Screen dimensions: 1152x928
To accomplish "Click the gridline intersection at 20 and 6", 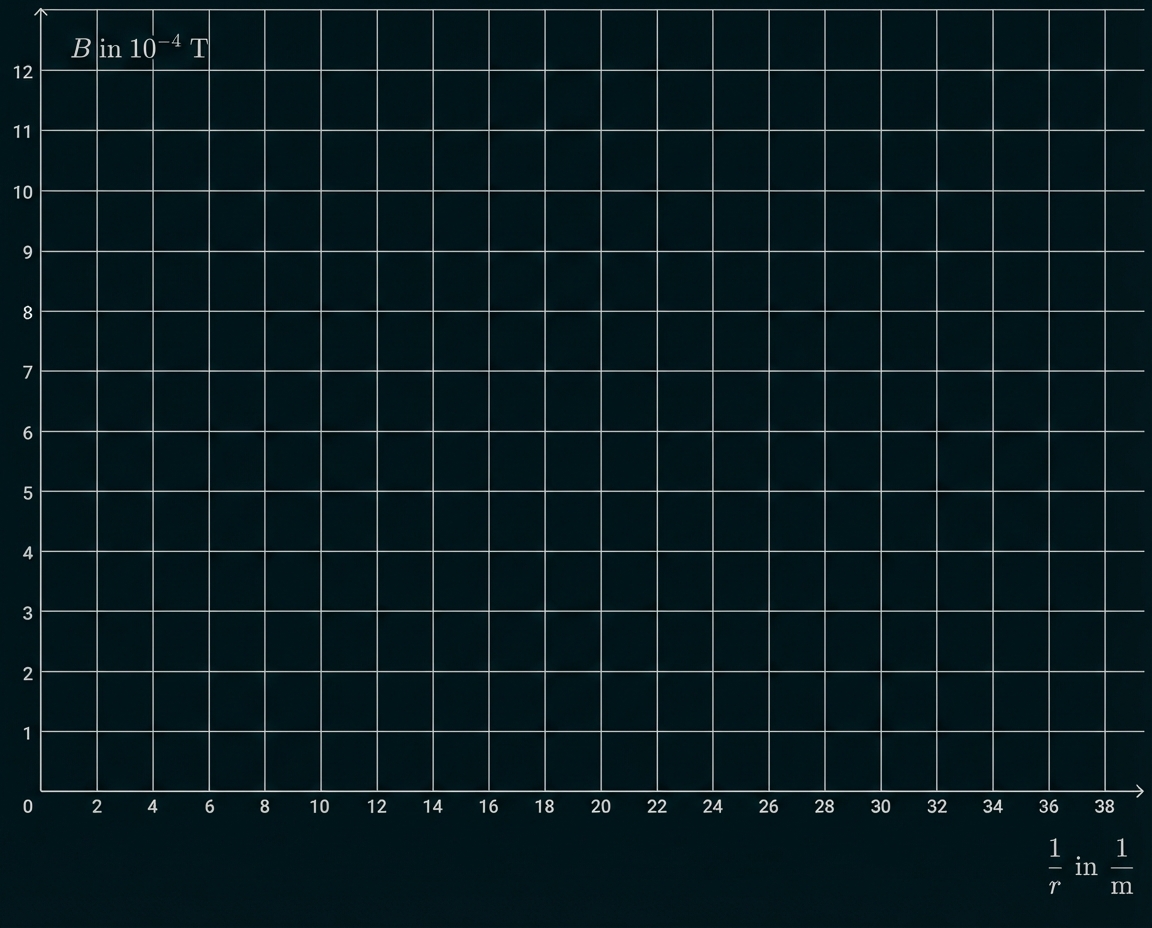I will (600, 433).
